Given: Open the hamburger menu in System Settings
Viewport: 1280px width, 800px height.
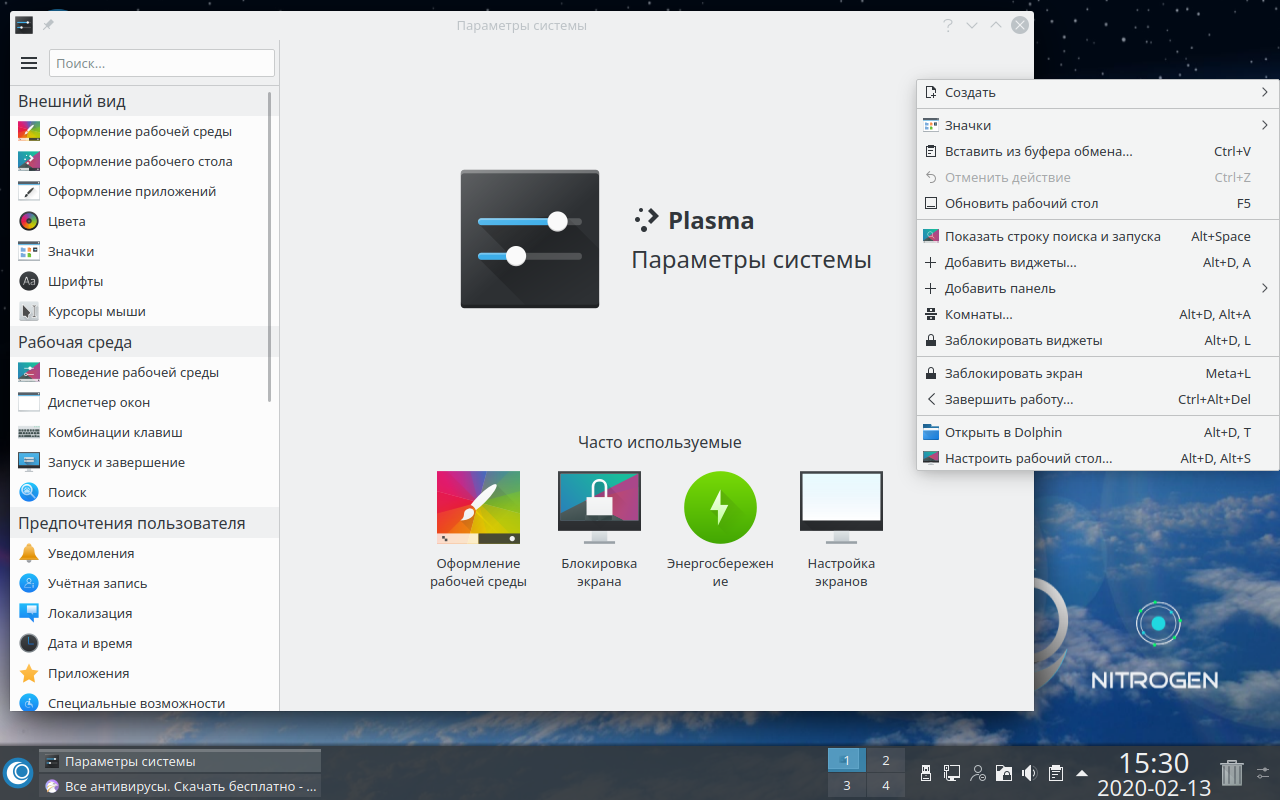Looking at the screenshot, I should point(29,63).
